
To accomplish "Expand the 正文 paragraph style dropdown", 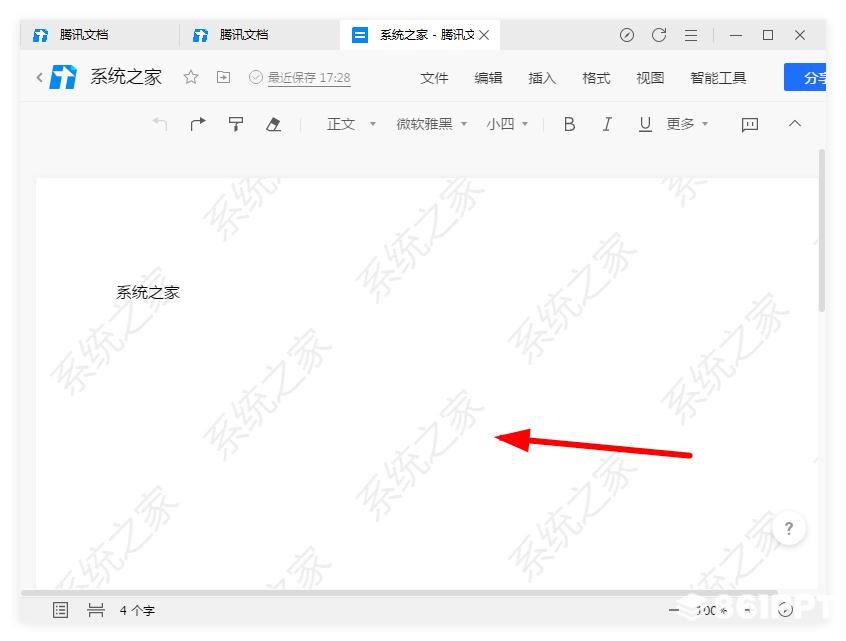I will [x=351, y=124].
